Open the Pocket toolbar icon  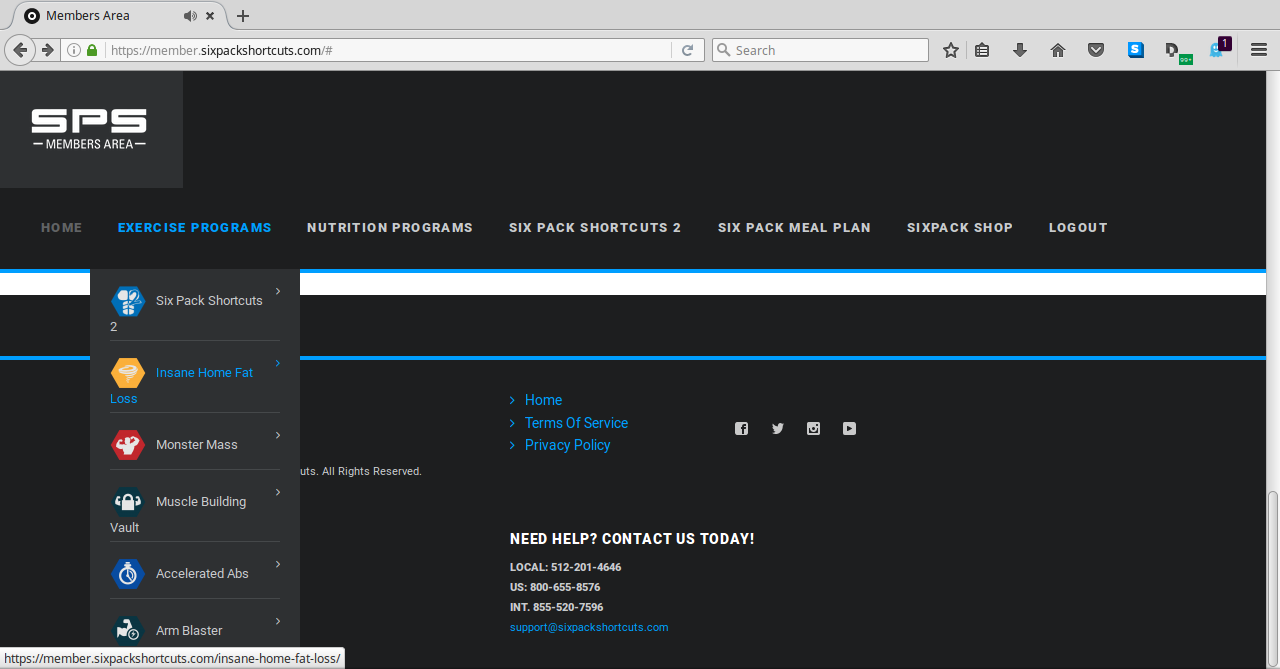pos(1096,50)
